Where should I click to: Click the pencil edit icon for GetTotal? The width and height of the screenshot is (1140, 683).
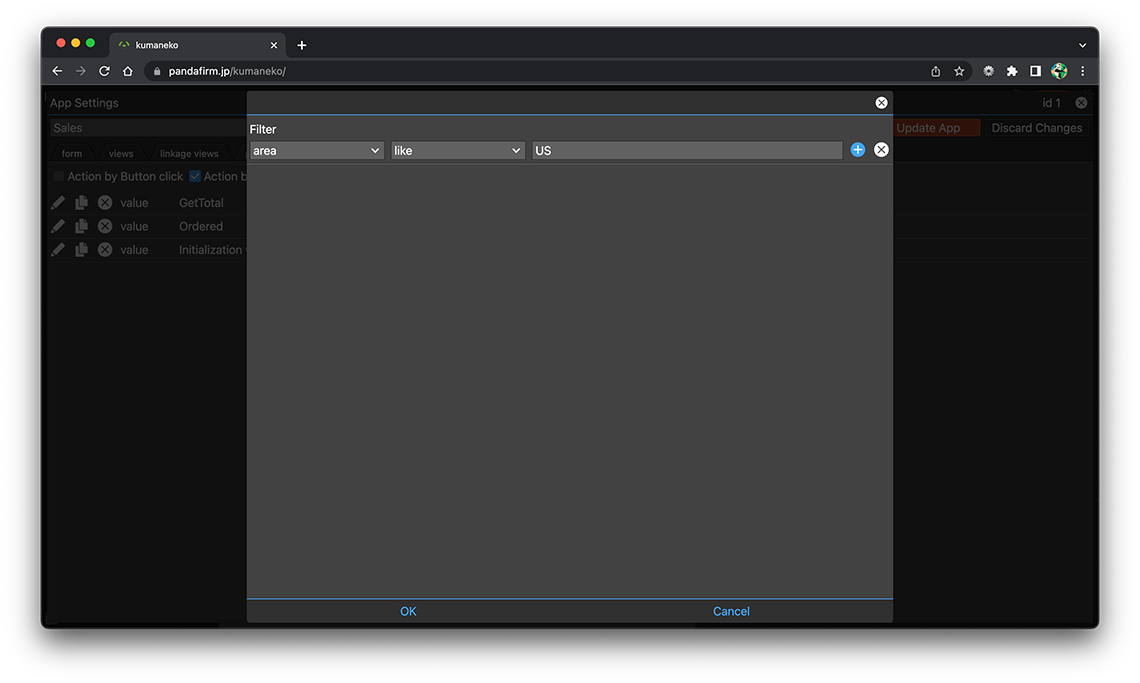point(58,203)
